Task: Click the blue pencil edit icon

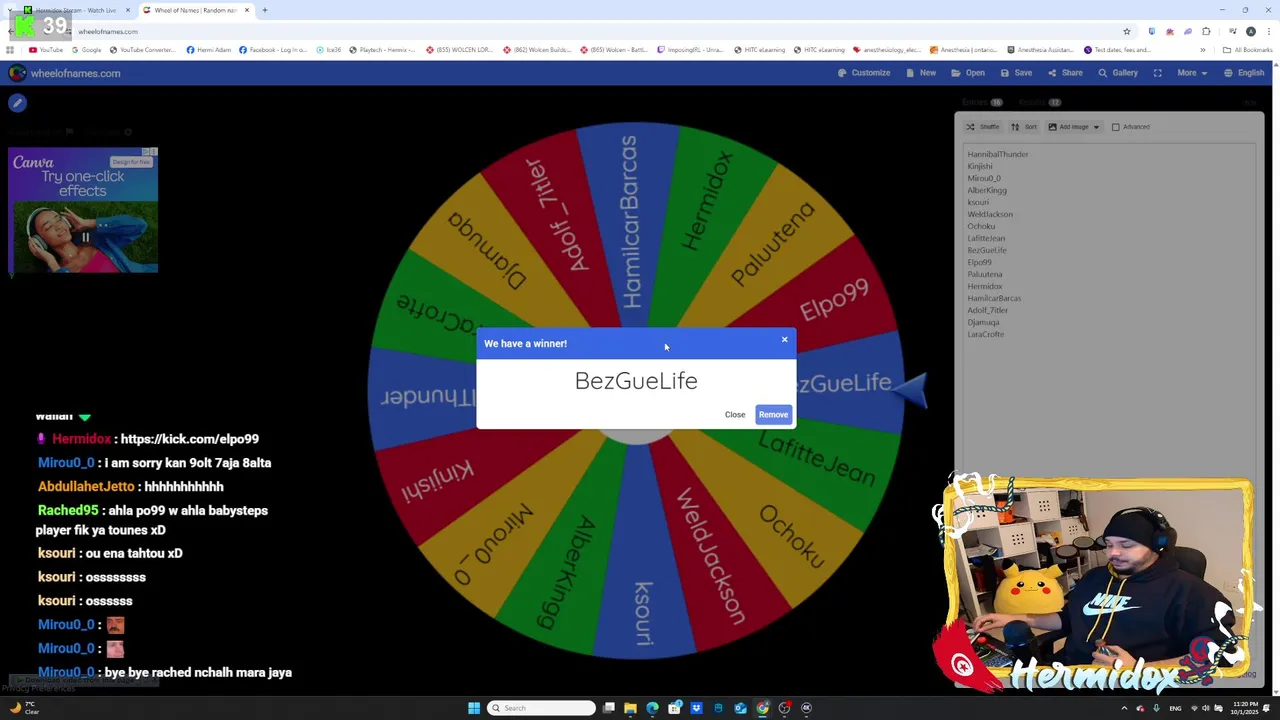Action: pos(17,103)
